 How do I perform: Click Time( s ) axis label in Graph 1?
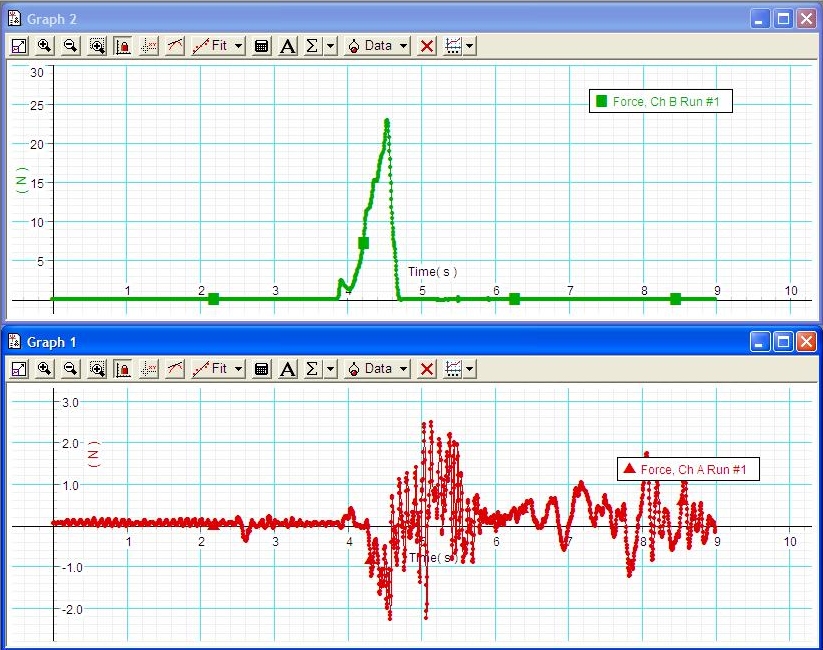(434, 558)
